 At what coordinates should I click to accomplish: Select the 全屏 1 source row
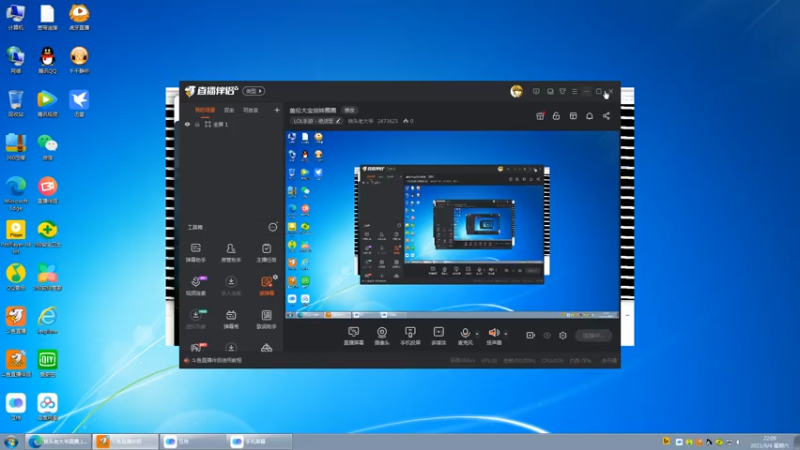(232, 124)
